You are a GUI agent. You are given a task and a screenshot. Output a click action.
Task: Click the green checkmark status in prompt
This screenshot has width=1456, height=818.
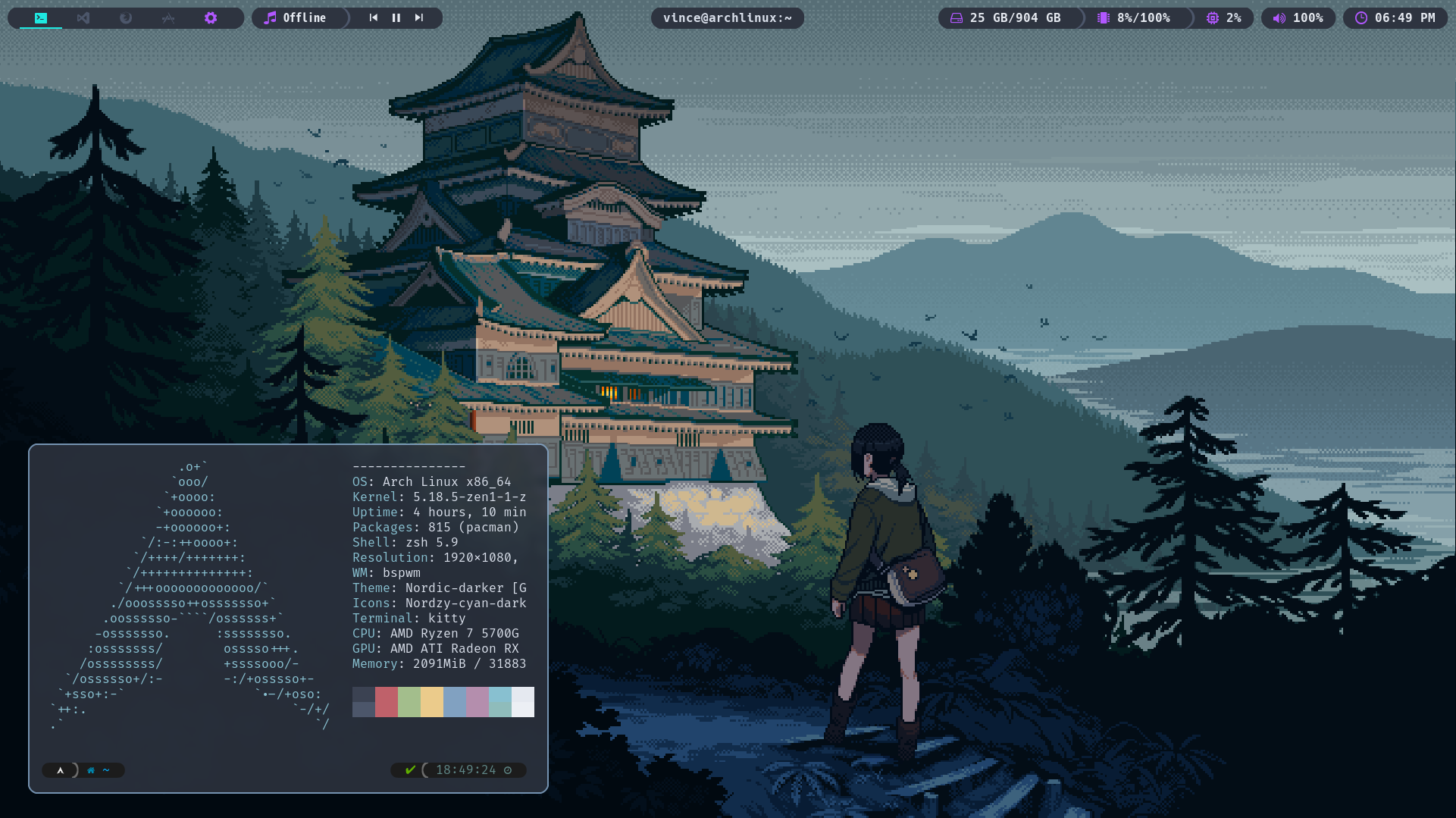click(x=410, y=770)
